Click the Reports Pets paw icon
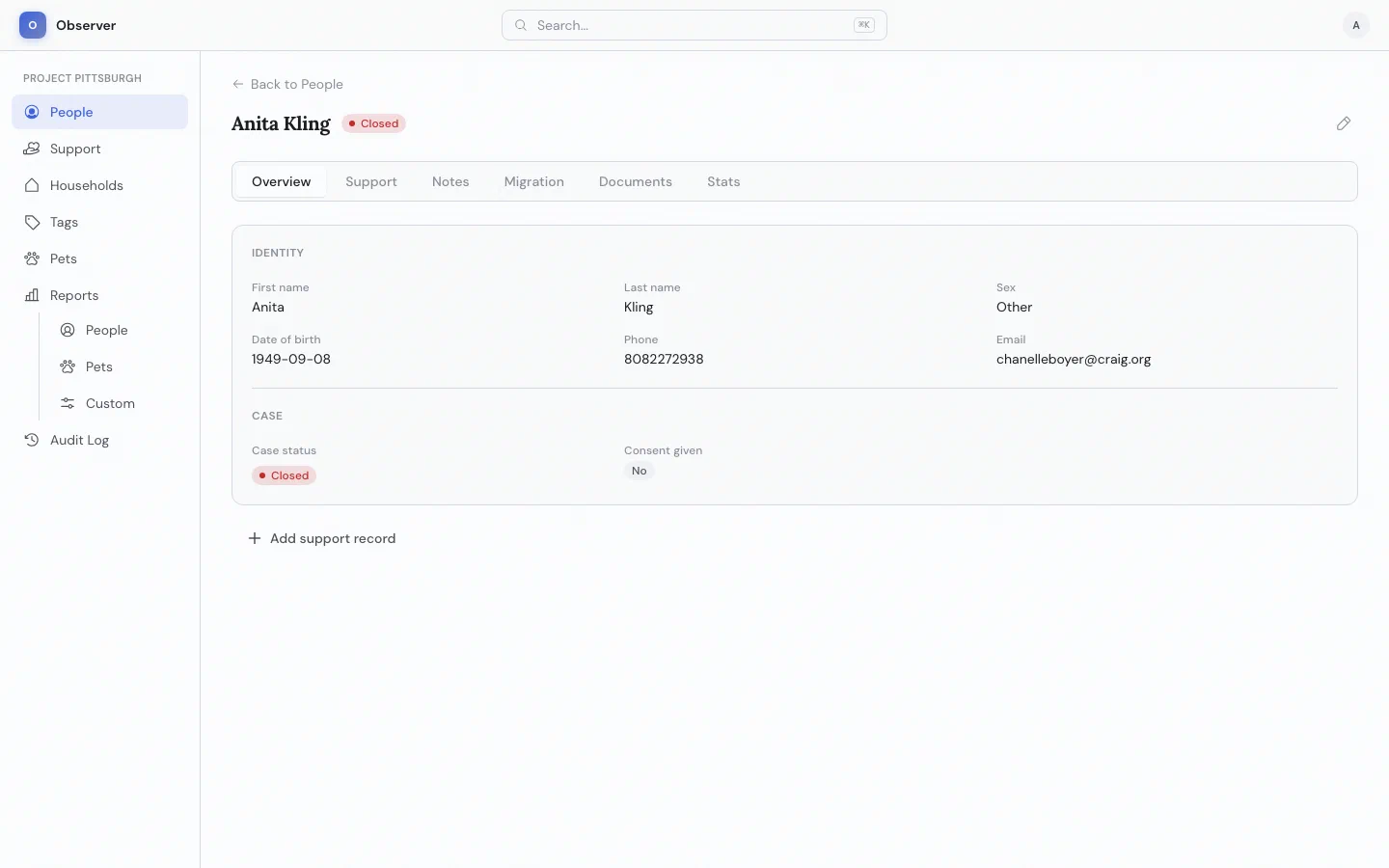The height and width of the screenshot is (868, 1389). 68,366
